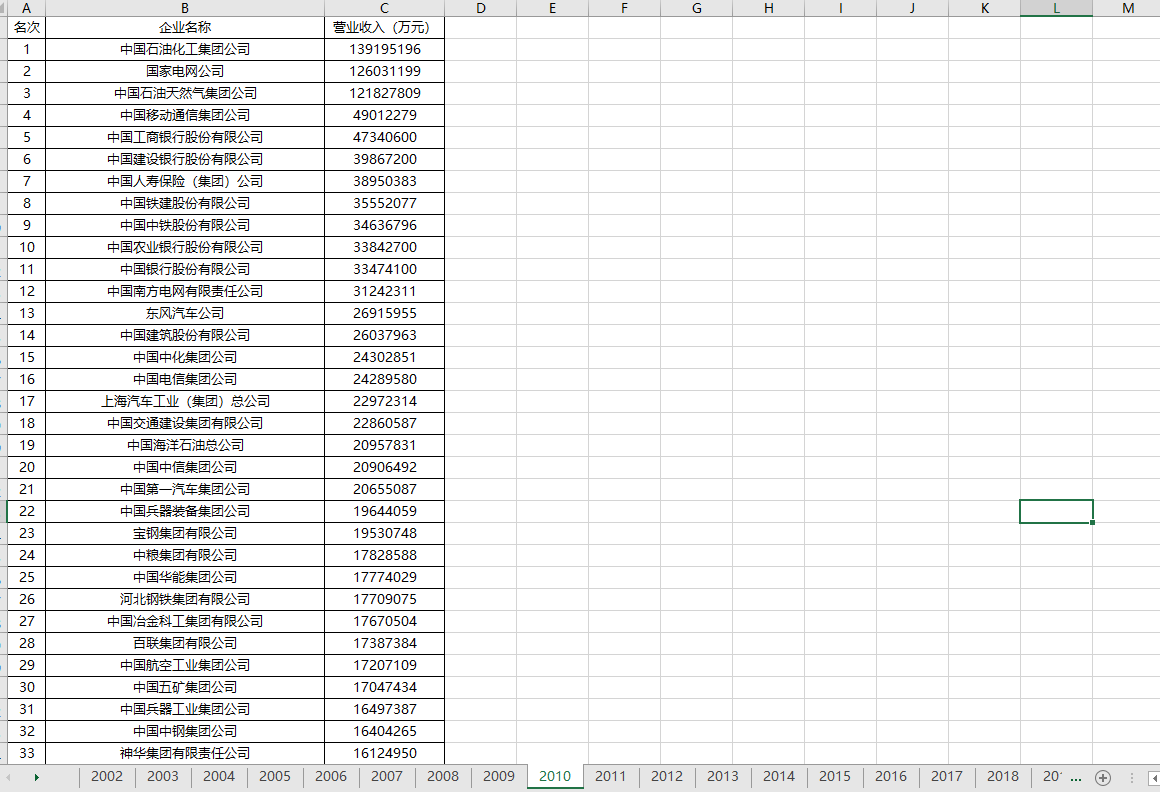The width and height of the screenshot is (1160, 792).
Task: Select cell 中国石油化工集团公司
Action: click(x=185, y=50)
